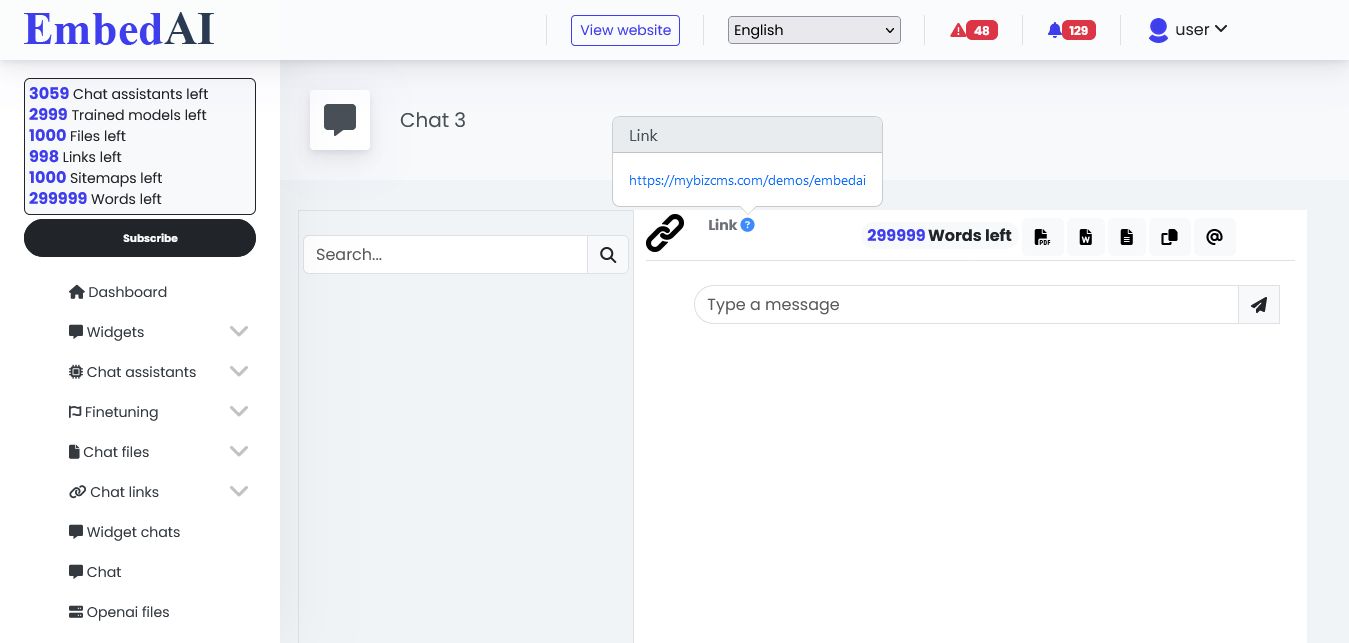Screen dimensions: 1349x643
Task: Click the user avatar icon
Action: (1158, 30)
